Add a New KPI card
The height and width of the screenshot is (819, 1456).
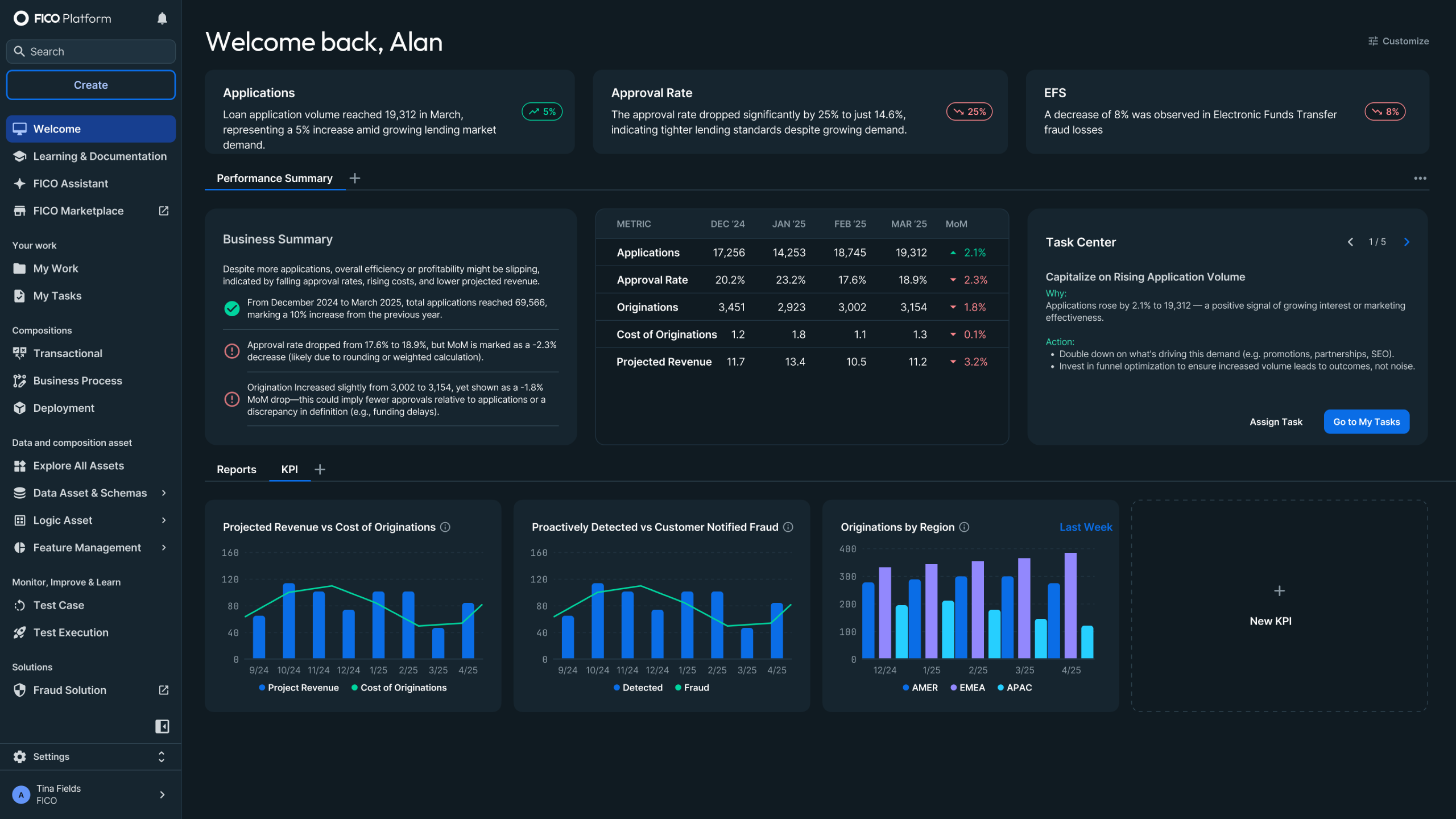pos(1279,606)
